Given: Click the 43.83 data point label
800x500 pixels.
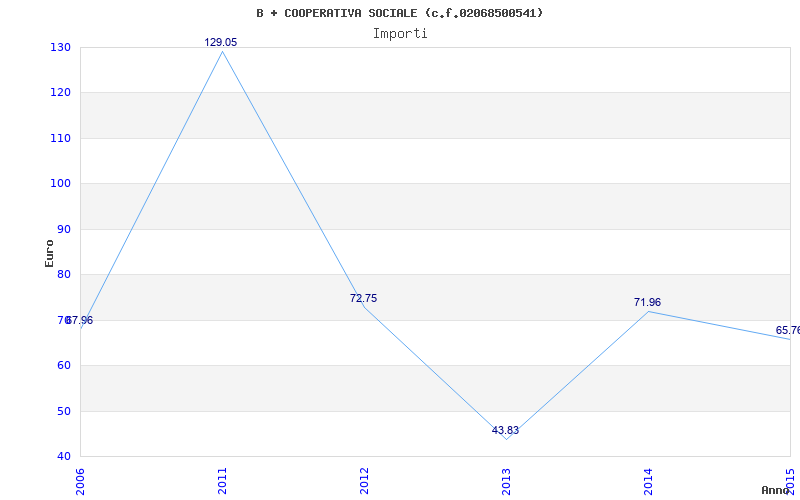Looking at the screenshot, I should (x=505, y=430).
